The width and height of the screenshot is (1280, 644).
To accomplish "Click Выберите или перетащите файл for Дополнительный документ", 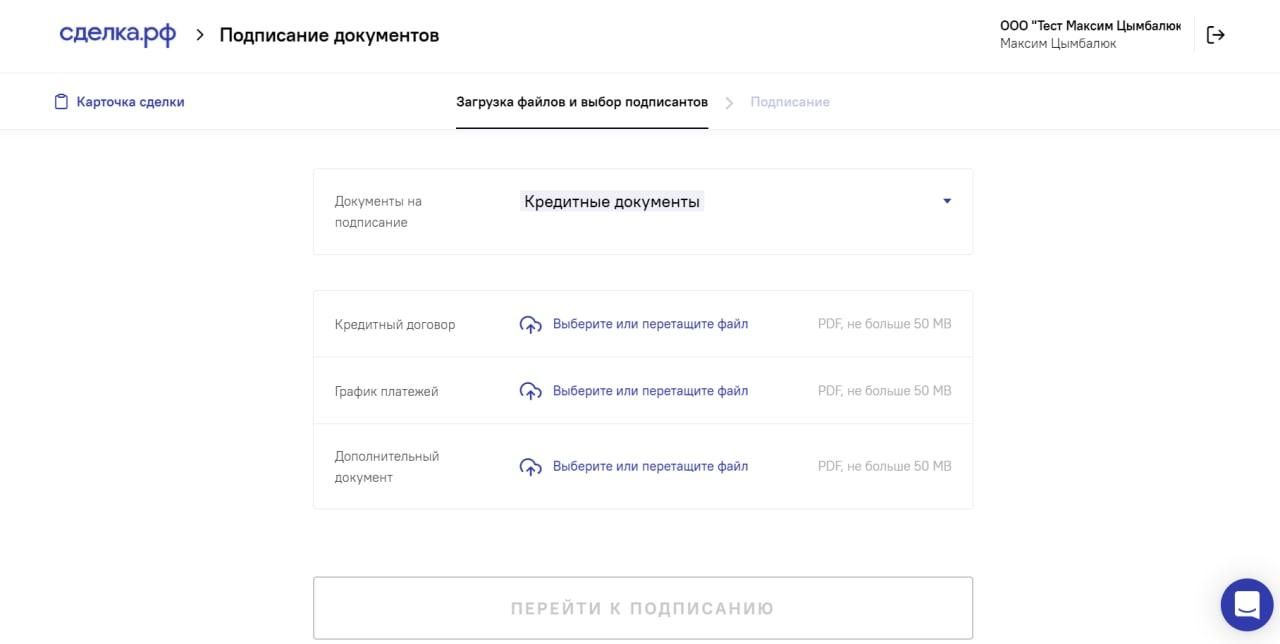I will coord(649,465).
